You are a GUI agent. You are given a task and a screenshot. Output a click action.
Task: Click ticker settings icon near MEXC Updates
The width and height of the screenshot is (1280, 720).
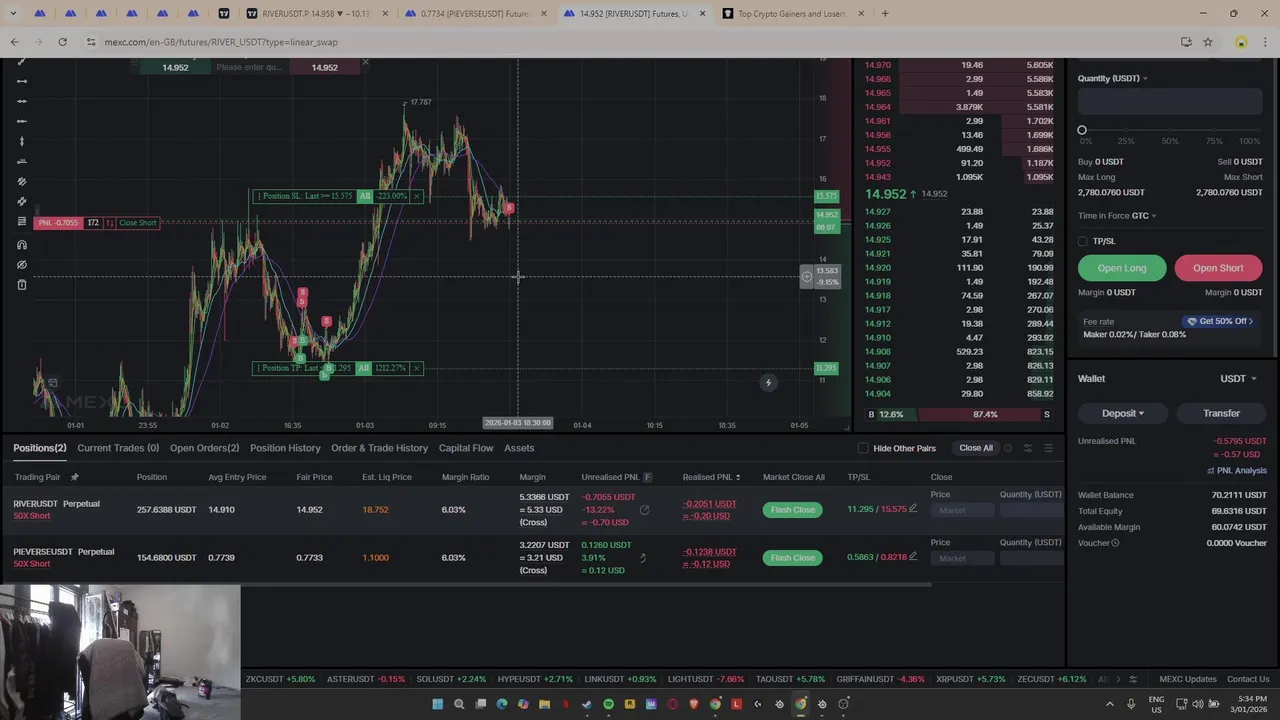(1132, 679)
